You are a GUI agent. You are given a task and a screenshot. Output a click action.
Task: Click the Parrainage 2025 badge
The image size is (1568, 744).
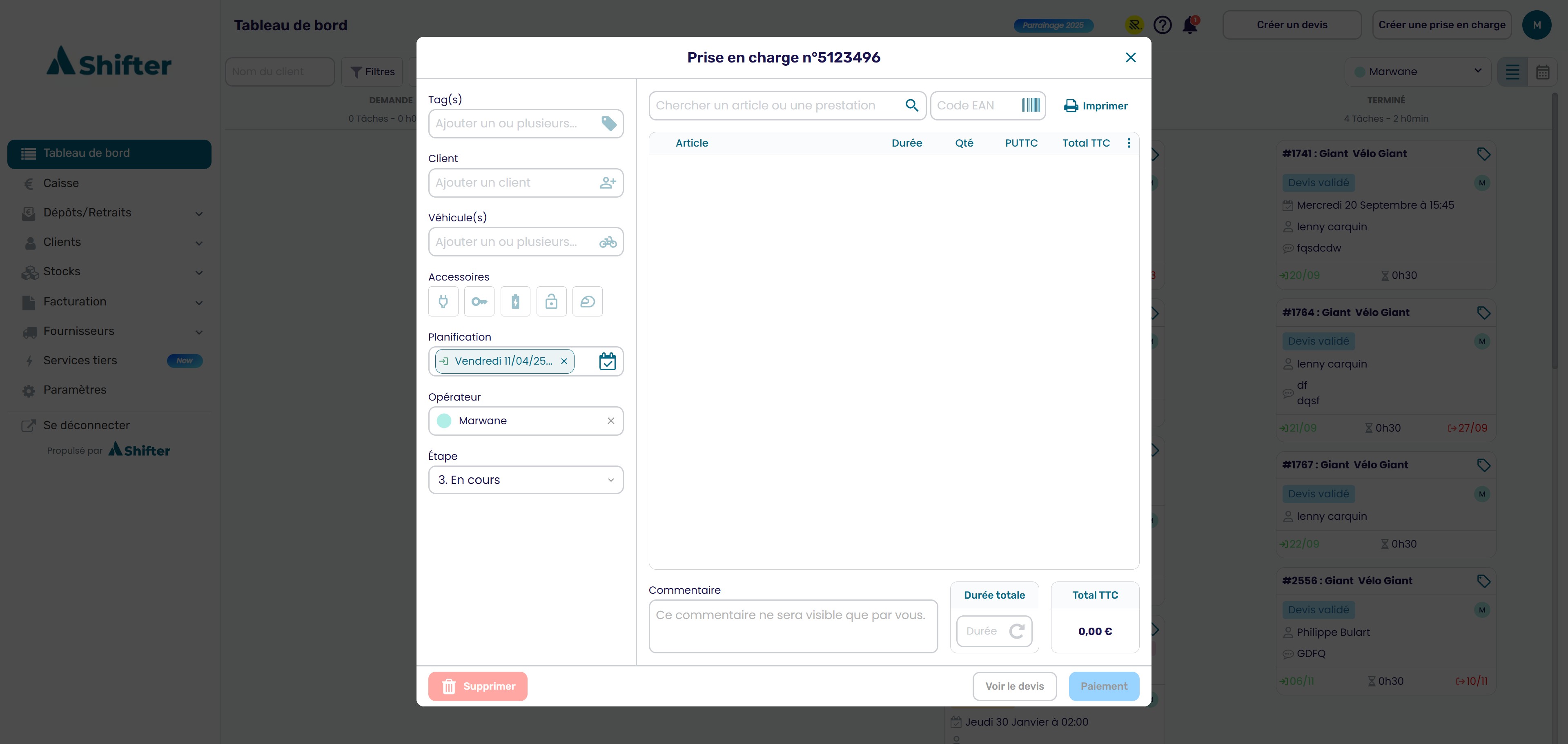point(1053,25)
